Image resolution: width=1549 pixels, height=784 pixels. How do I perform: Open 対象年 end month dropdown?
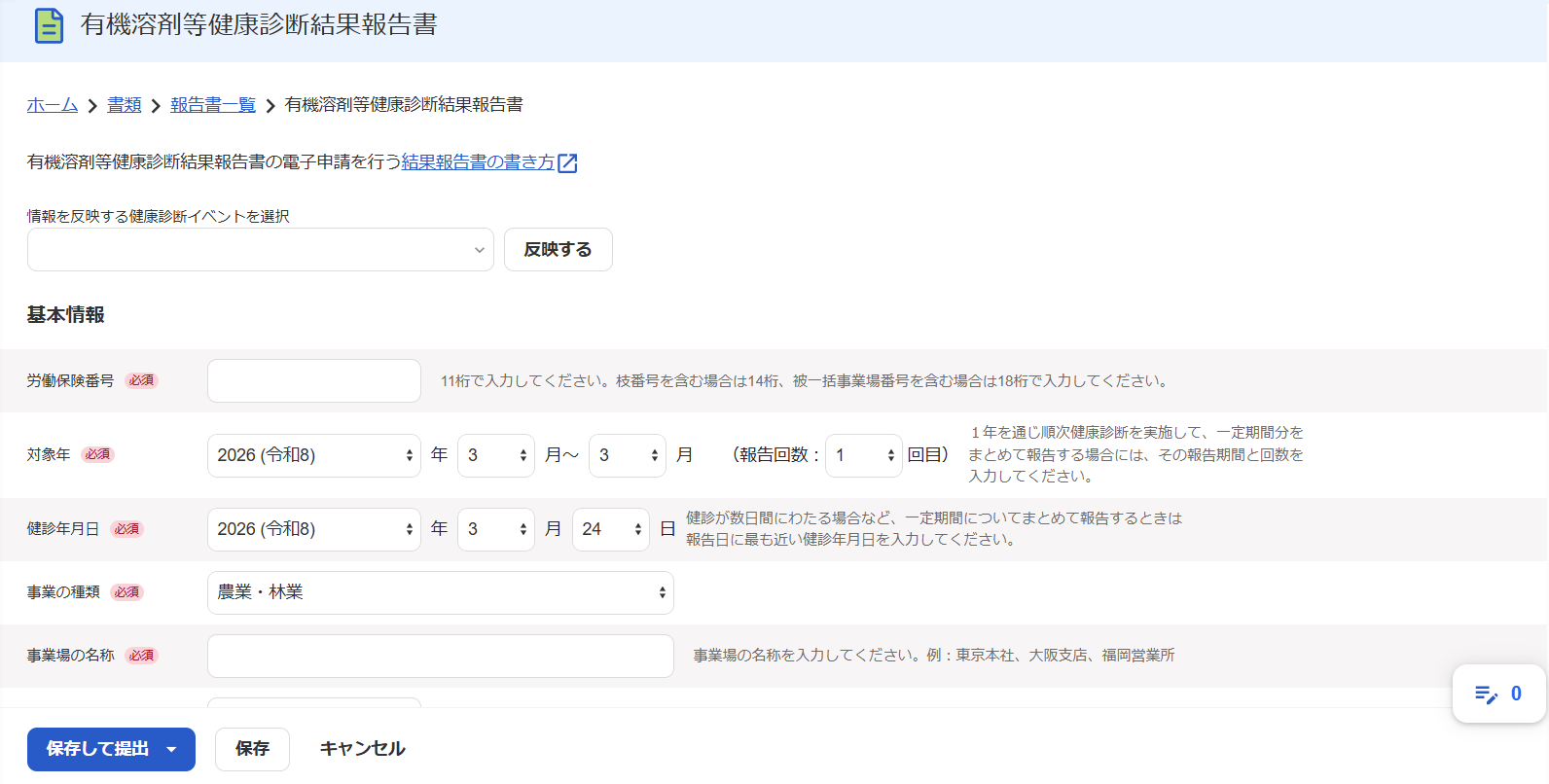(628, 455)
